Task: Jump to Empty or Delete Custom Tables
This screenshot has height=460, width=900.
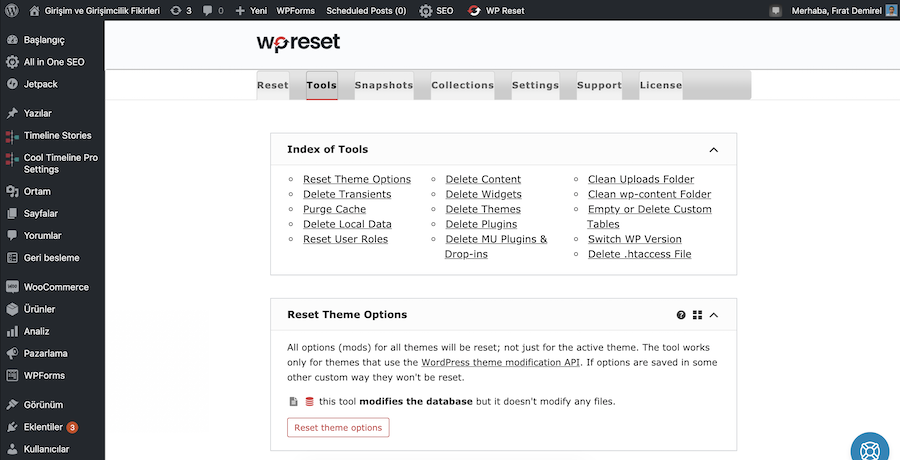Action: click(649, 217)
